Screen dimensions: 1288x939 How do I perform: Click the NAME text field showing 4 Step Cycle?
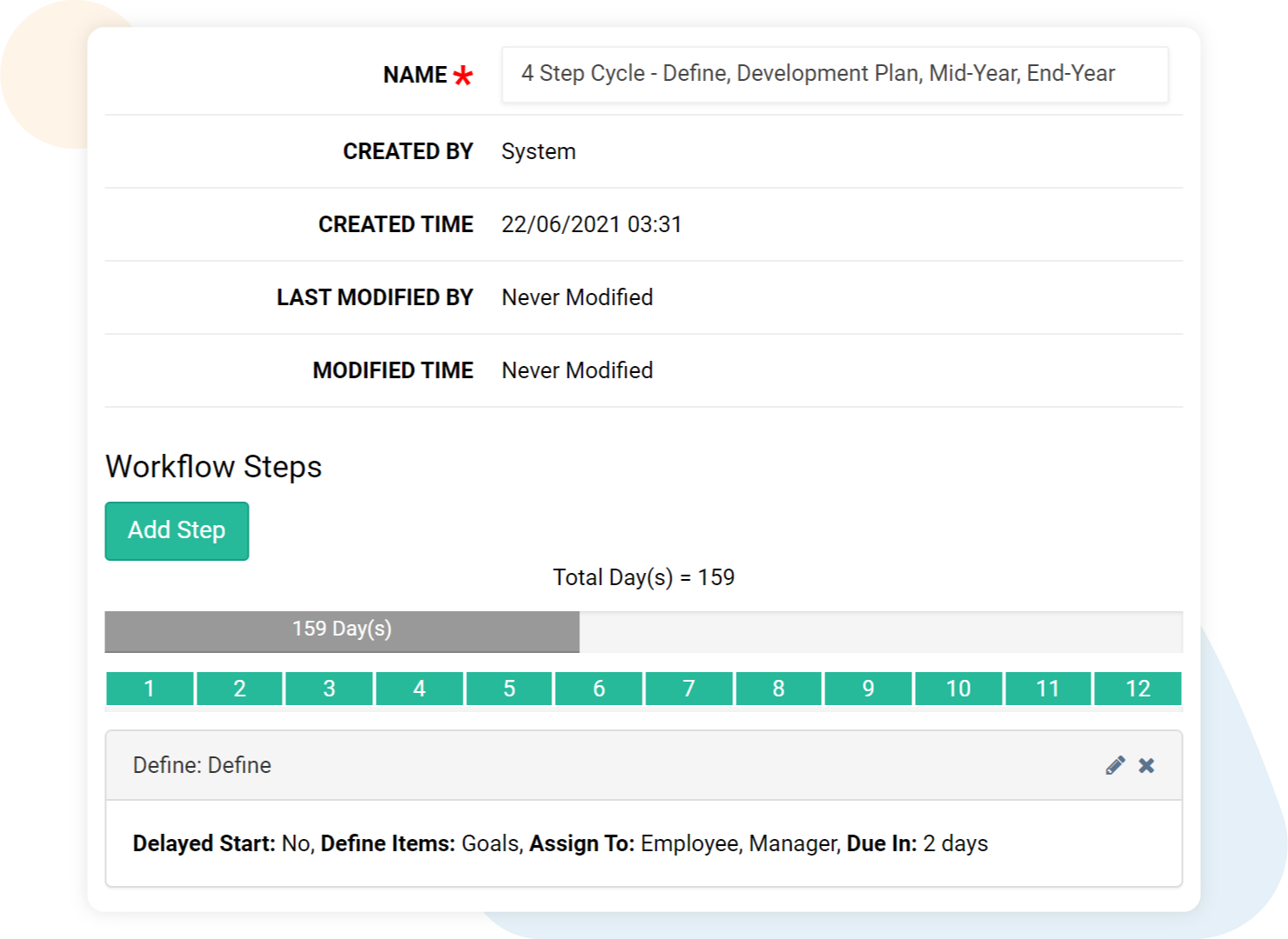coord(833,75)
